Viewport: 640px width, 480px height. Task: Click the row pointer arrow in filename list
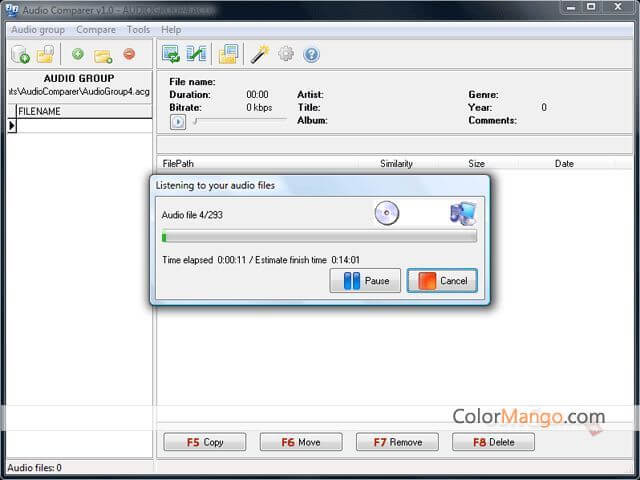pos(12,126)
